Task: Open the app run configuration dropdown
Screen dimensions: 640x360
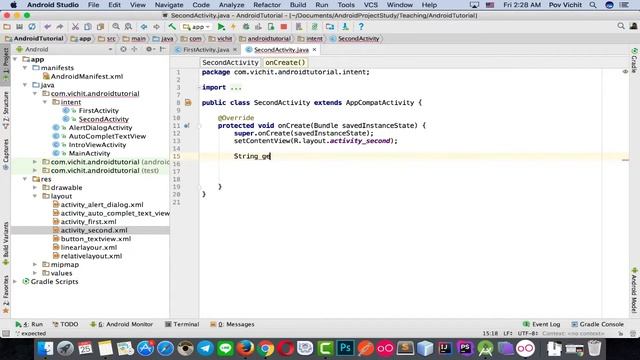Action: (197, 27)
